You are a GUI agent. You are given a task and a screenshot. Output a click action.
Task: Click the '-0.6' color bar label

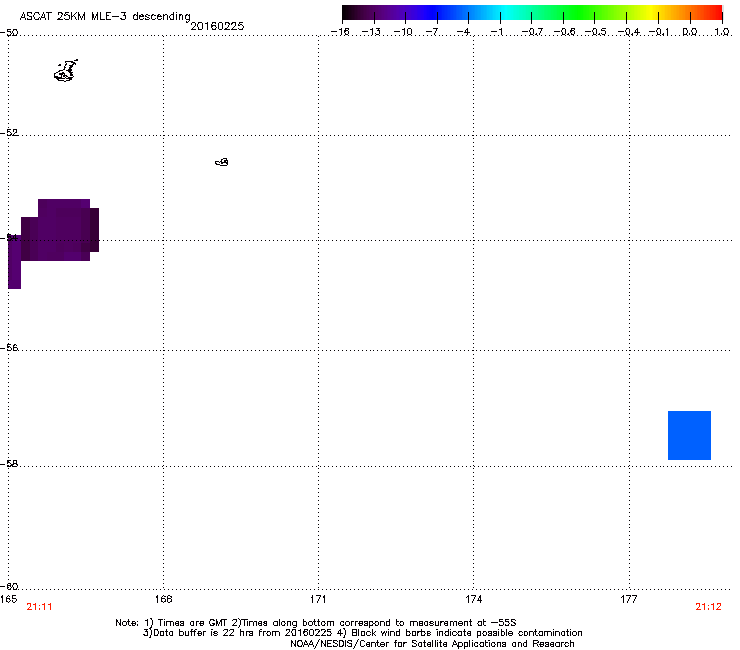(x=564, y=32)
